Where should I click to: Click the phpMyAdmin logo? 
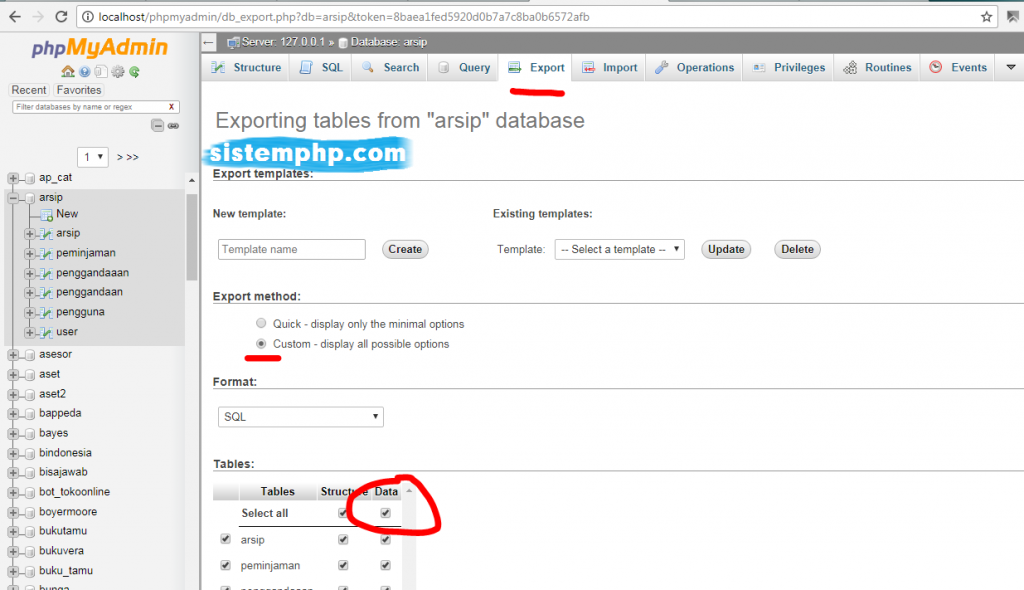(99, 47)
